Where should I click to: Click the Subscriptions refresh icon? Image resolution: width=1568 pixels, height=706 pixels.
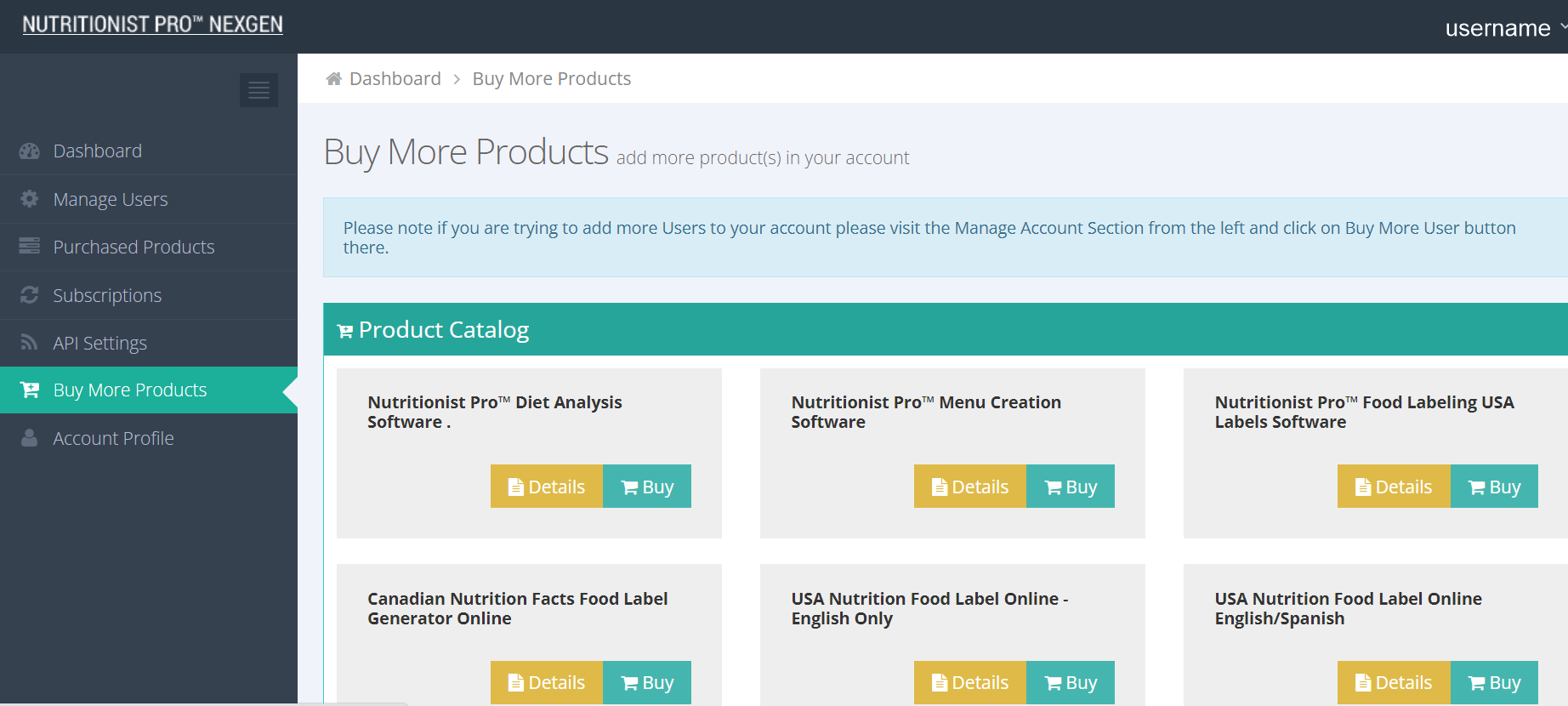30,295
